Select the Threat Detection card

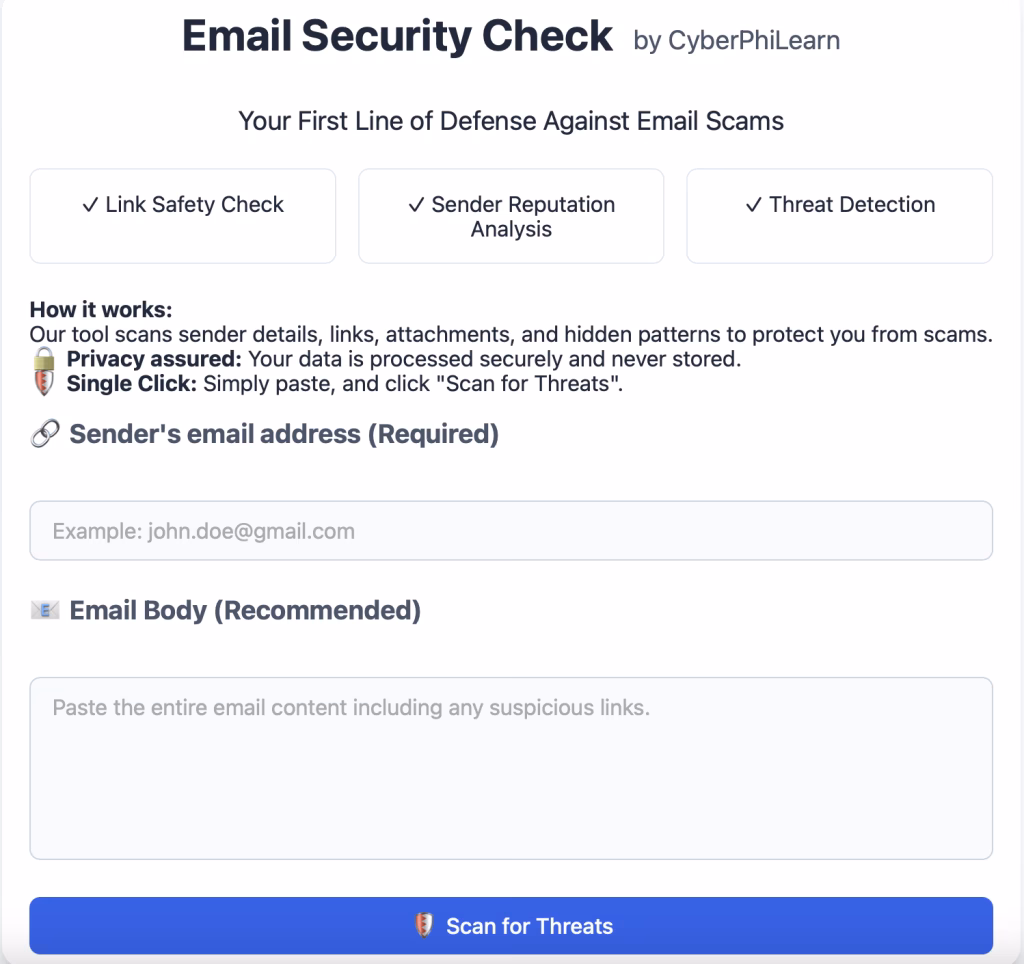[840, 216]
